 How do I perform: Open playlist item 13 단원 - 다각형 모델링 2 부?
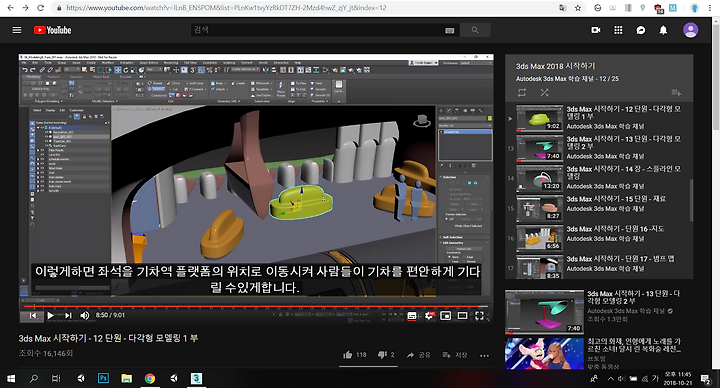pos(599,147)
